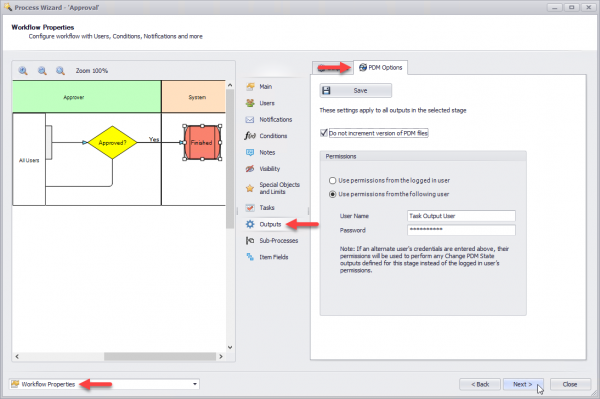The width and height of the screenshot is (600, 399).
Task: Click the User Name input field
Action: pos(461,216)
